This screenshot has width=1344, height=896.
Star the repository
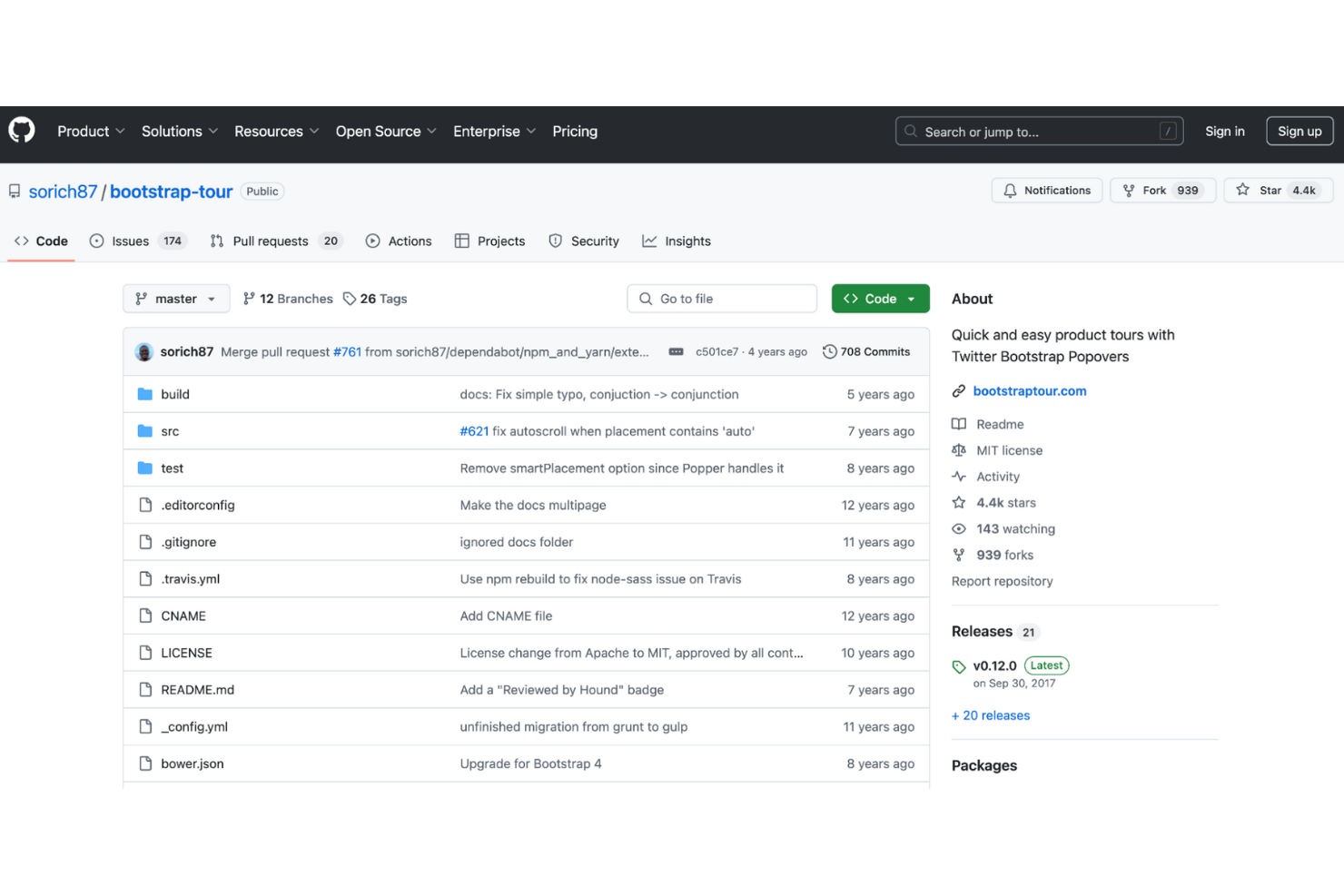(1278, 191)
